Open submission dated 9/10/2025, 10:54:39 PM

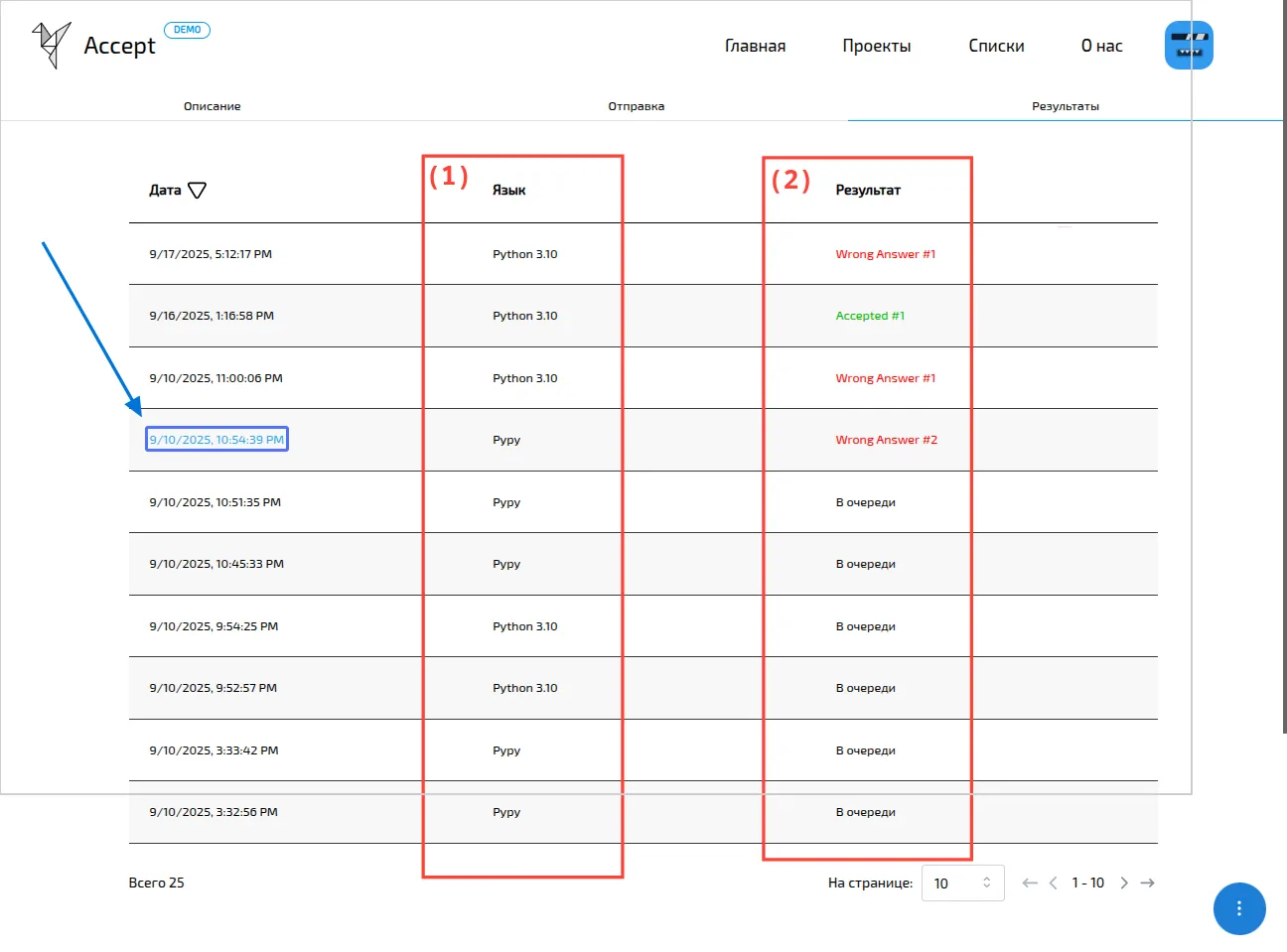point(216,440)
